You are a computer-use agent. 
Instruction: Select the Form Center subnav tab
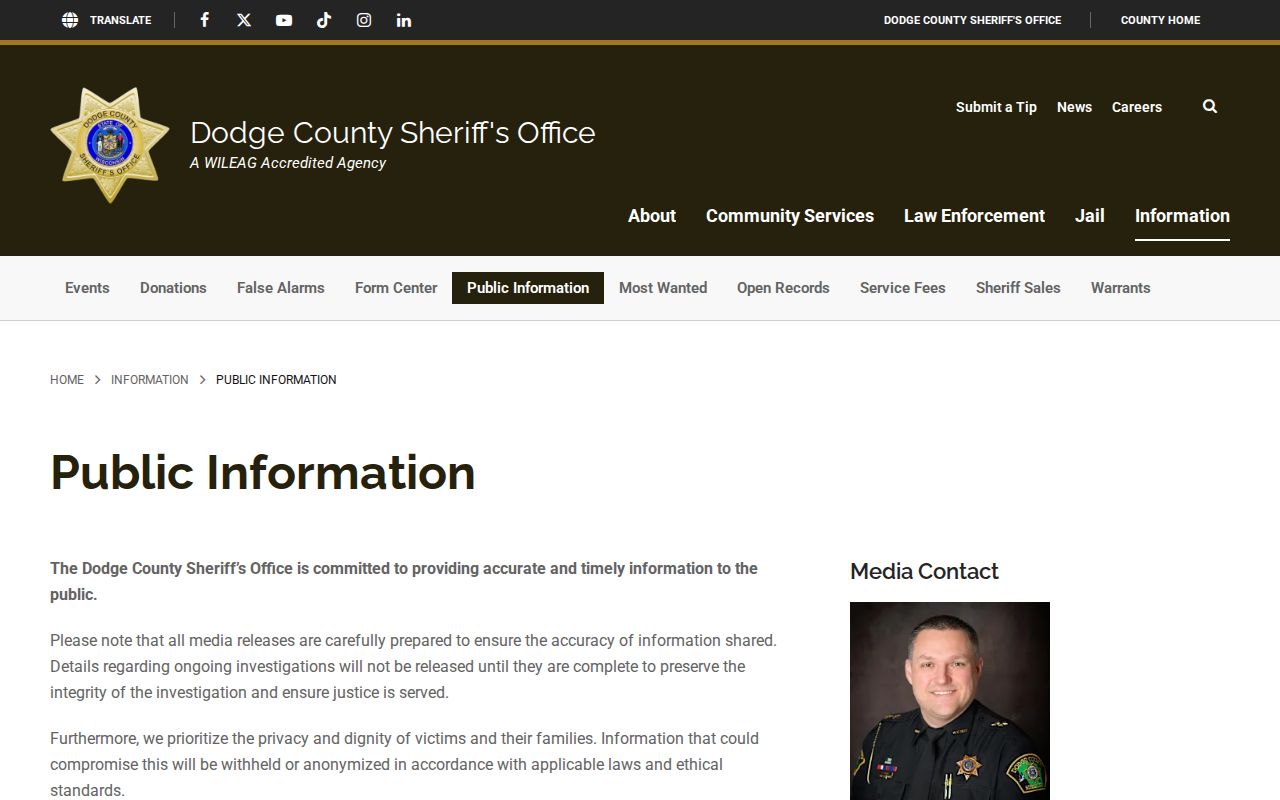[x=396, y=287]
